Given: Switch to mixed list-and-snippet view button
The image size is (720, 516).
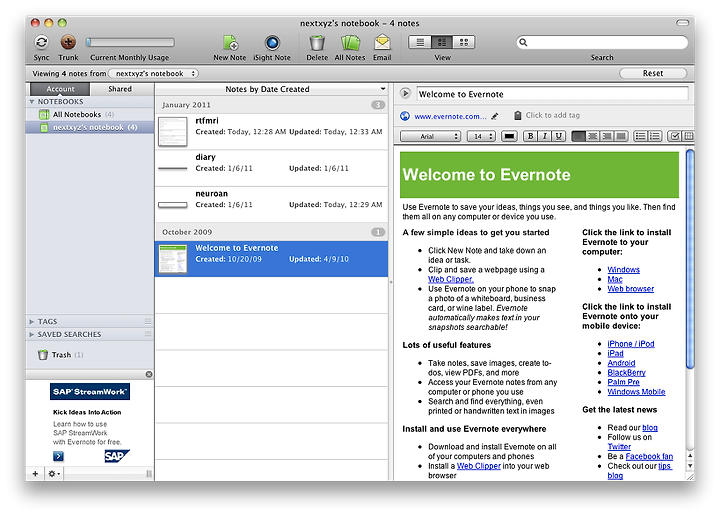Looking at the screenshot, I should 442,42.
